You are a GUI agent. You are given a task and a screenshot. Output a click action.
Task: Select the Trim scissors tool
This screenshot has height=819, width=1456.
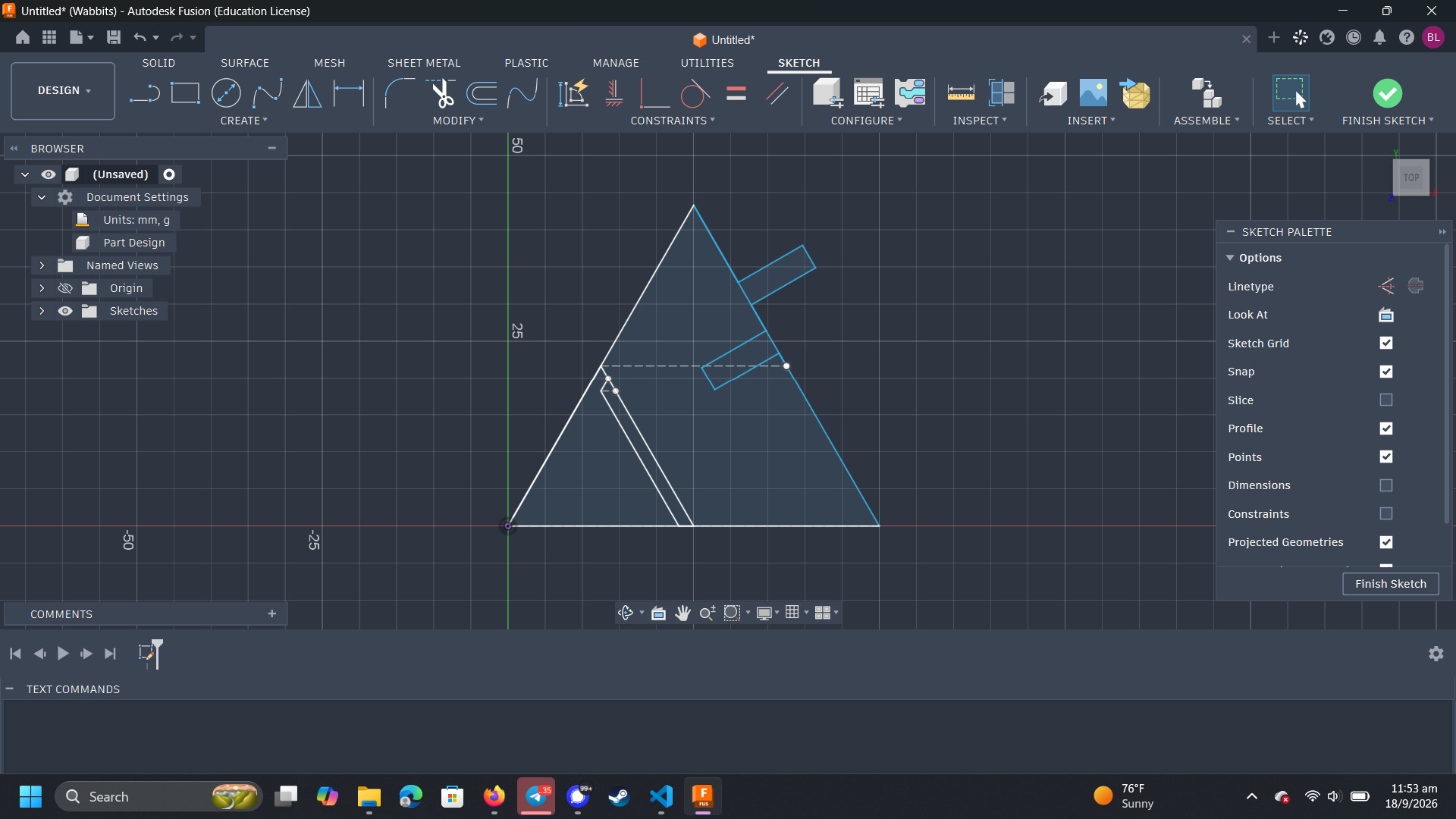coord(441,94)
